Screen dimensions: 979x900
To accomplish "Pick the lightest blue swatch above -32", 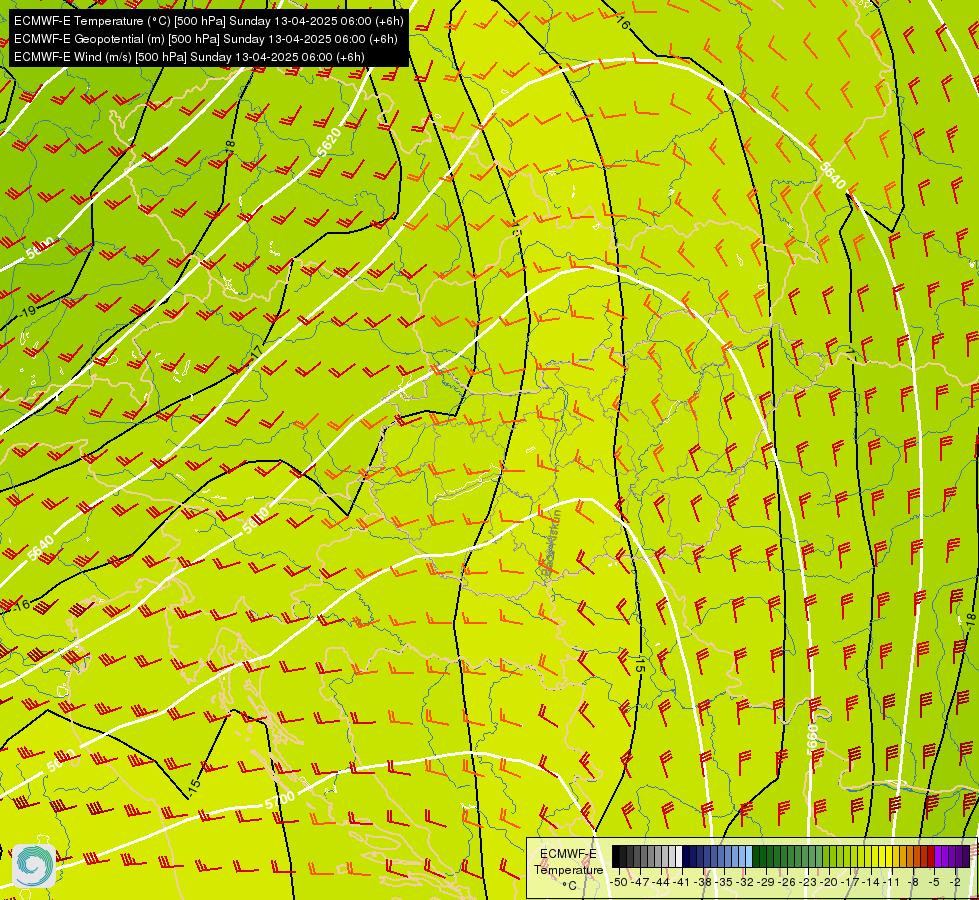I will coord(749,856).
